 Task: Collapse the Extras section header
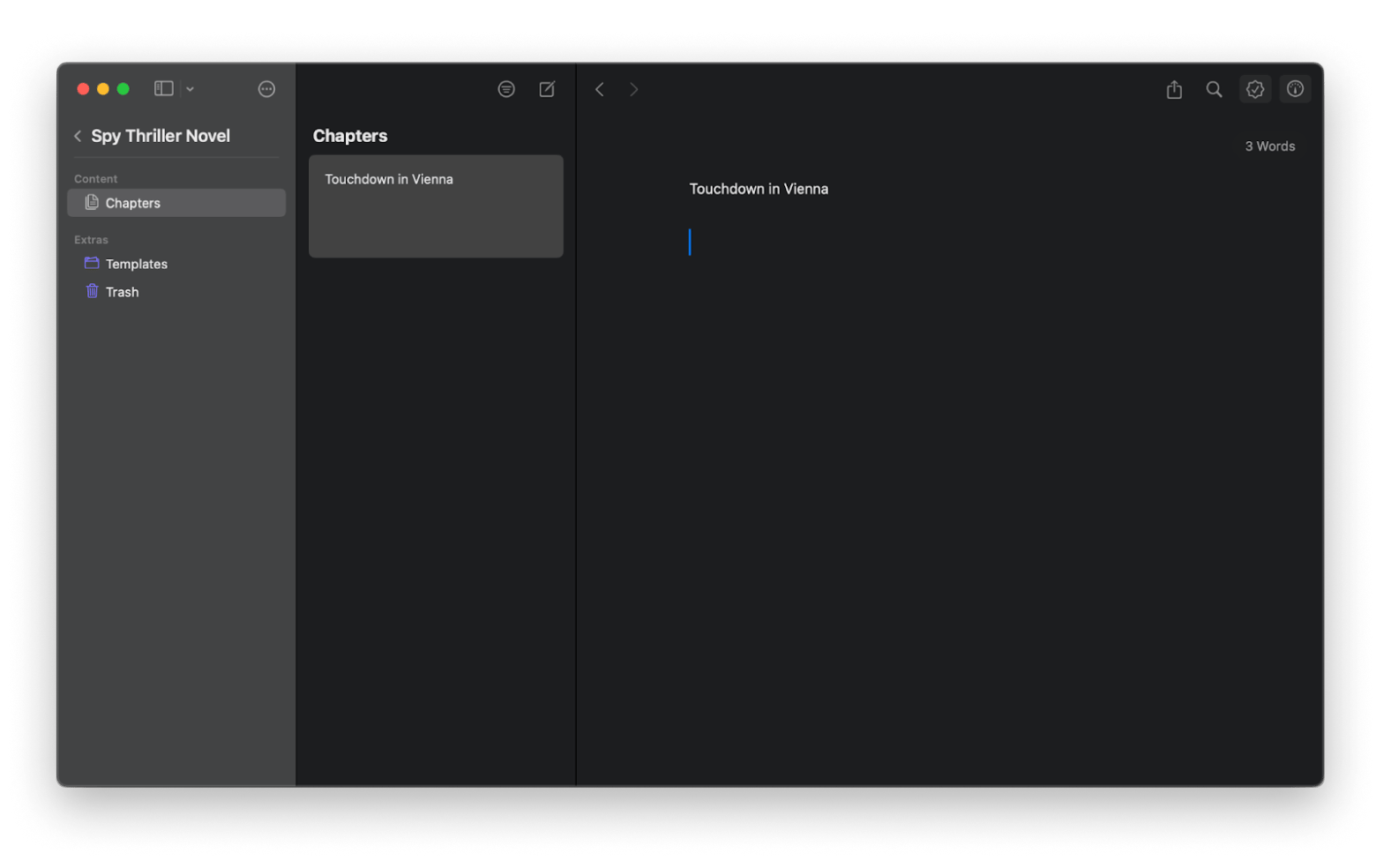91,240
